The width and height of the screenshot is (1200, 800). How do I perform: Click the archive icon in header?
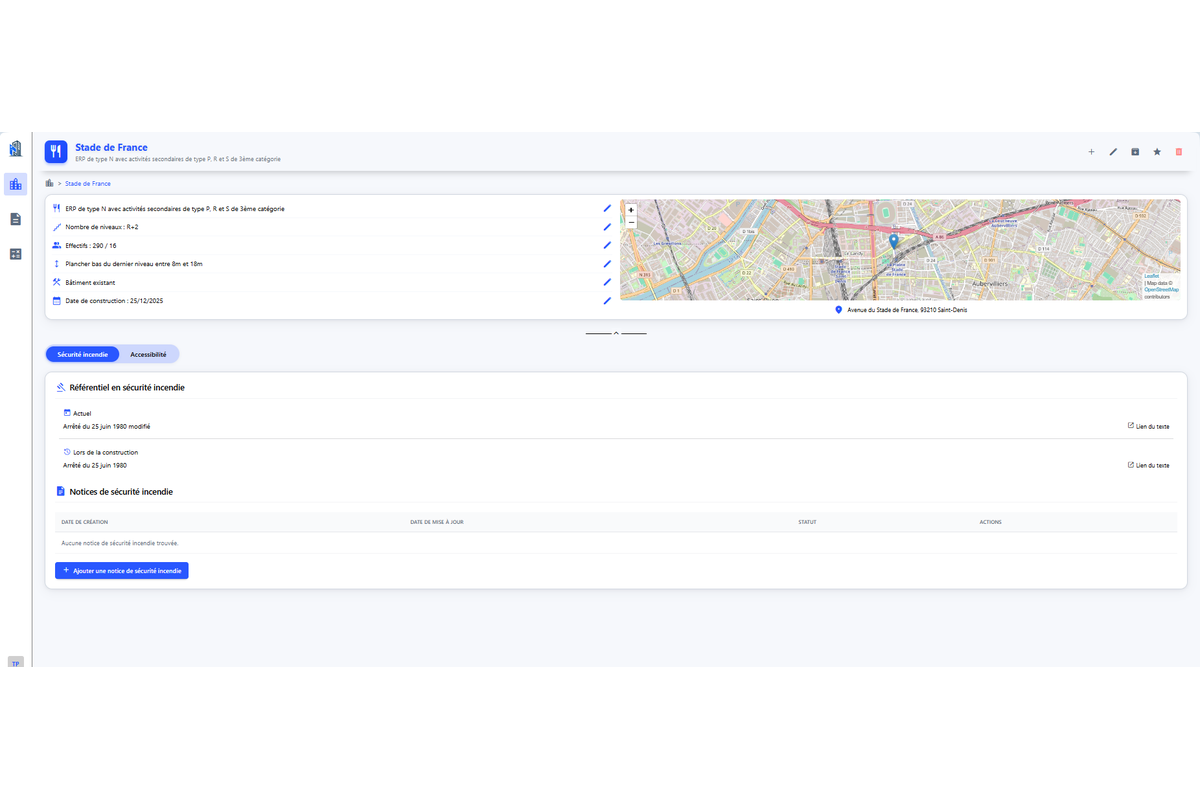(x=1135, y=152)
